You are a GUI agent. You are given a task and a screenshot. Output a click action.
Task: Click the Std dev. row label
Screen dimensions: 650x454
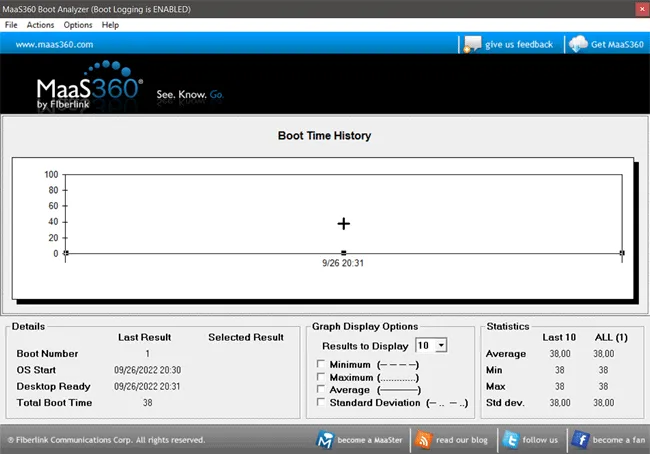click(x=505, y=403)
